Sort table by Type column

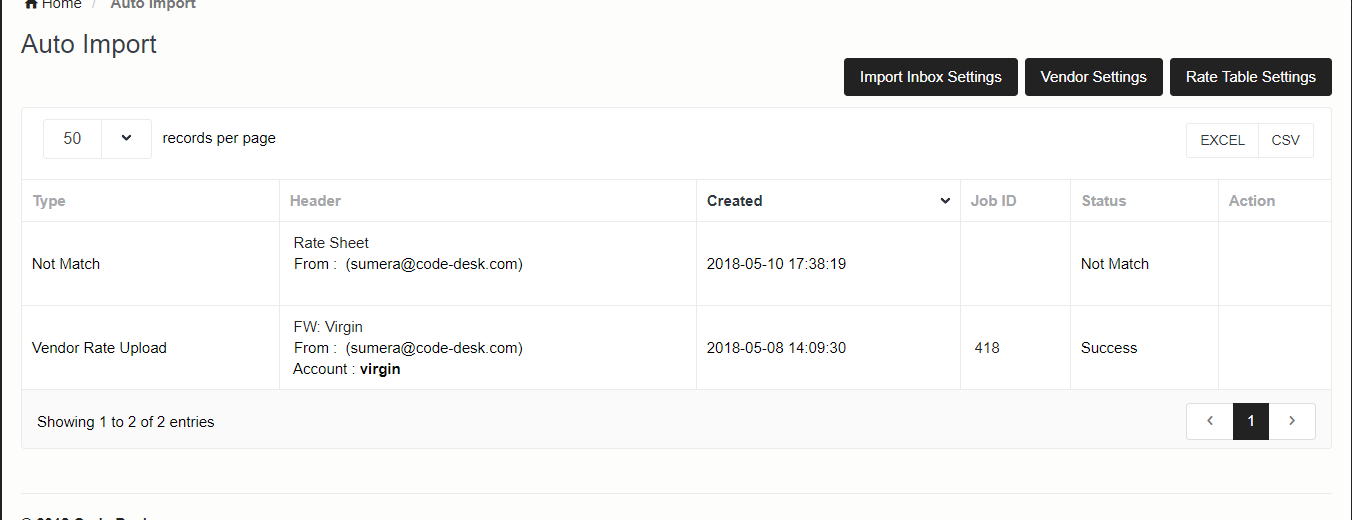49,201
